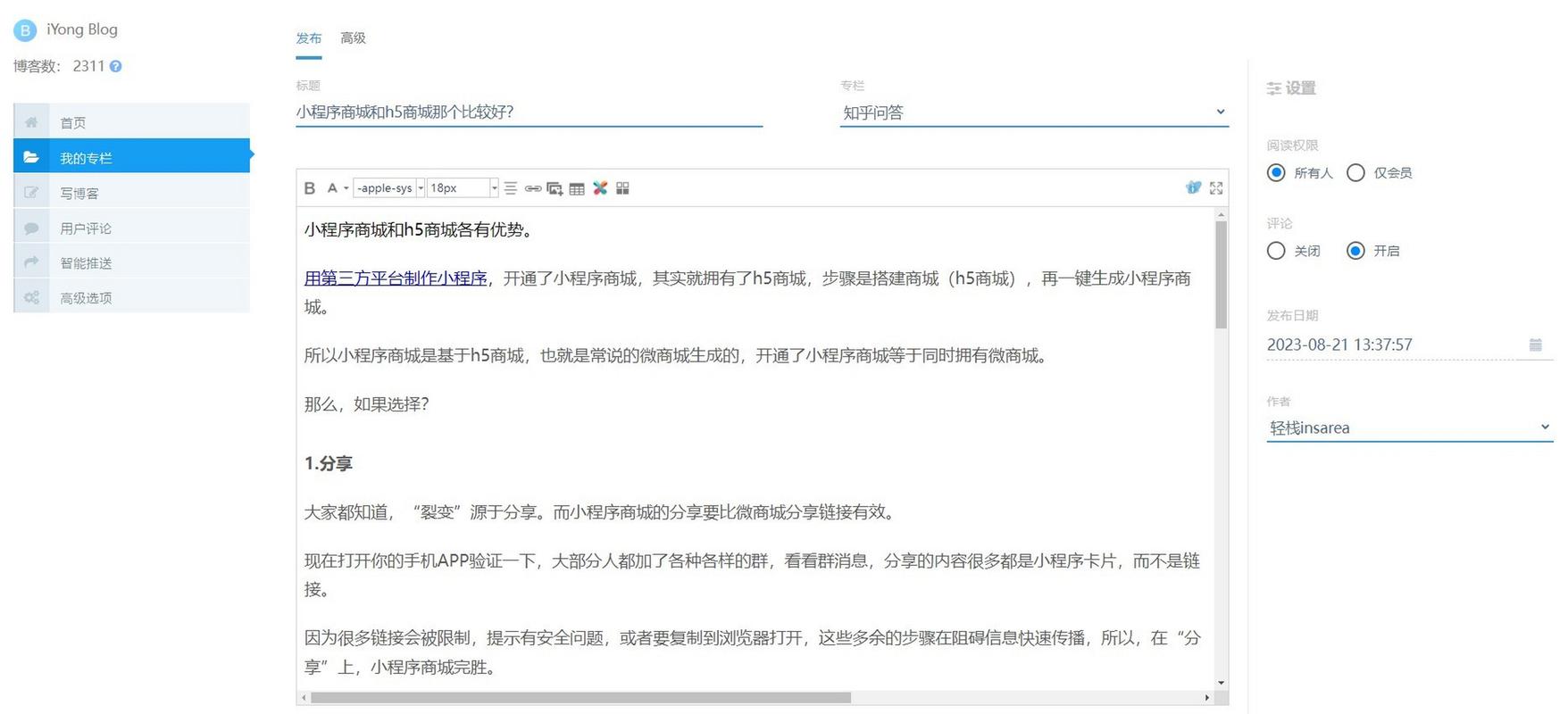Image resolution: width=1568 pixels, height=714 pixels.
Task: Open the 作者 dropdown showing 轻栈insarea
Action: pyautogui.click(x=1410, y=428)
